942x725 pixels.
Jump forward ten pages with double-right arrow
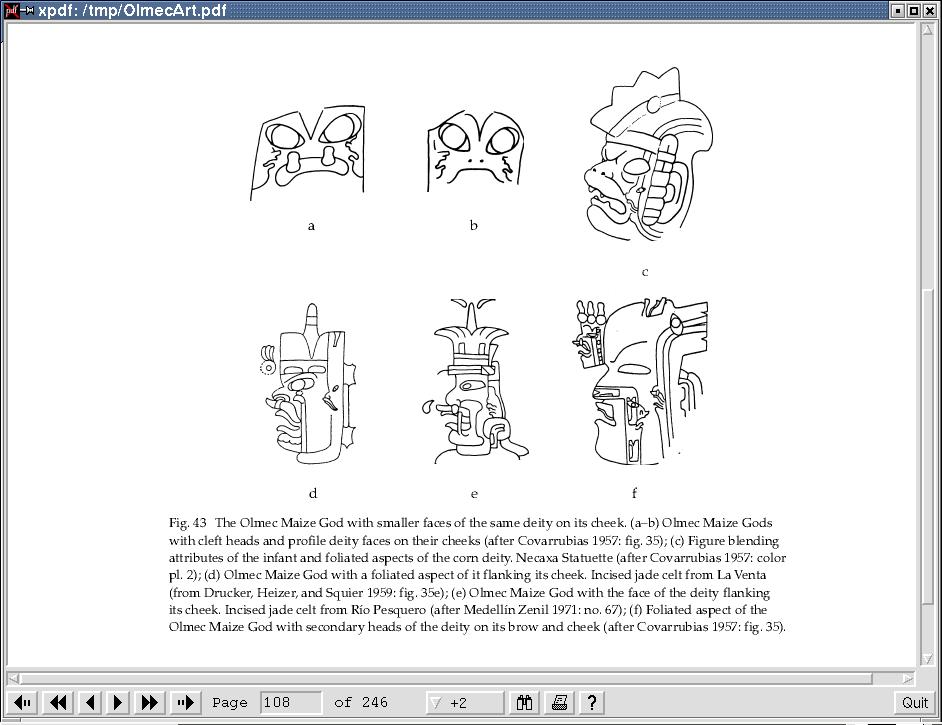tap(150, 702)
